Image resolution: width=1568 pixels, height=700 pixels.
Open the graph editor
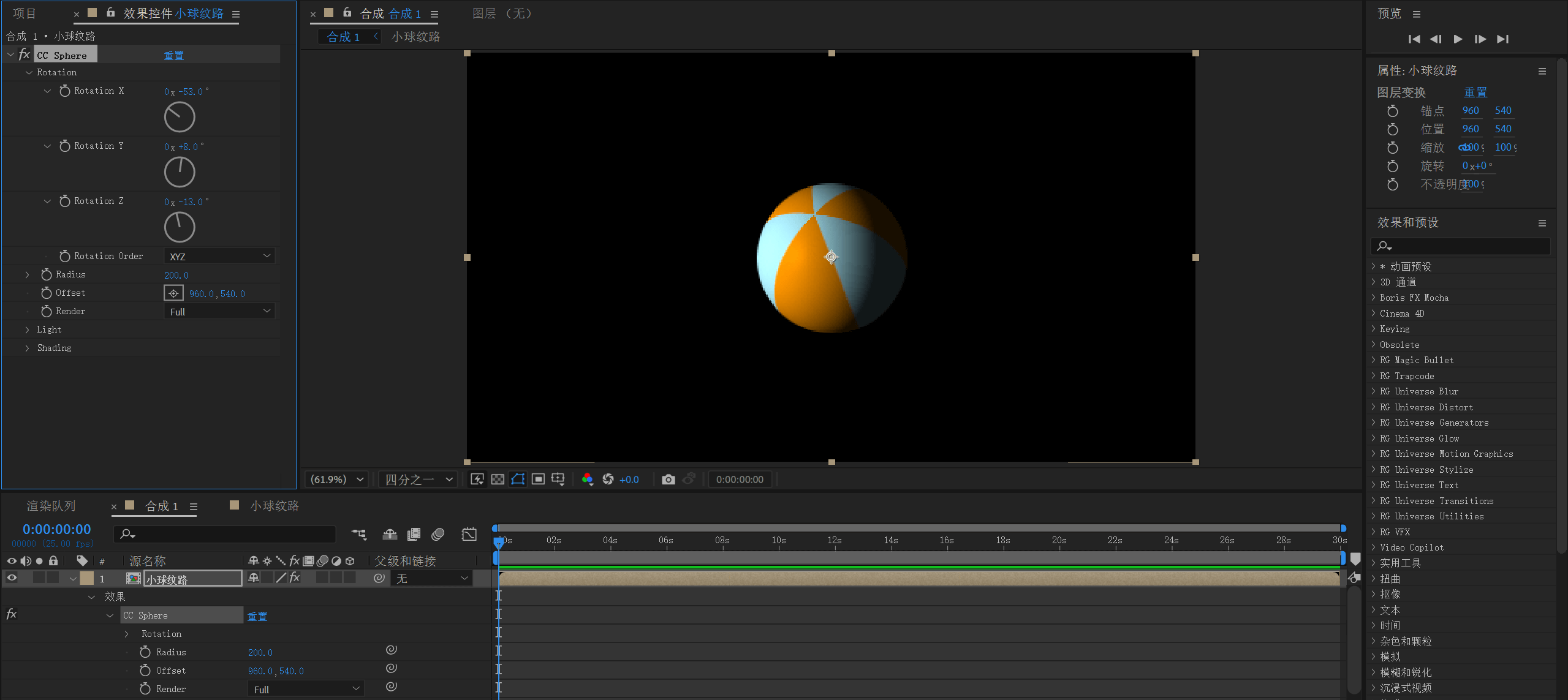point(469,535)
